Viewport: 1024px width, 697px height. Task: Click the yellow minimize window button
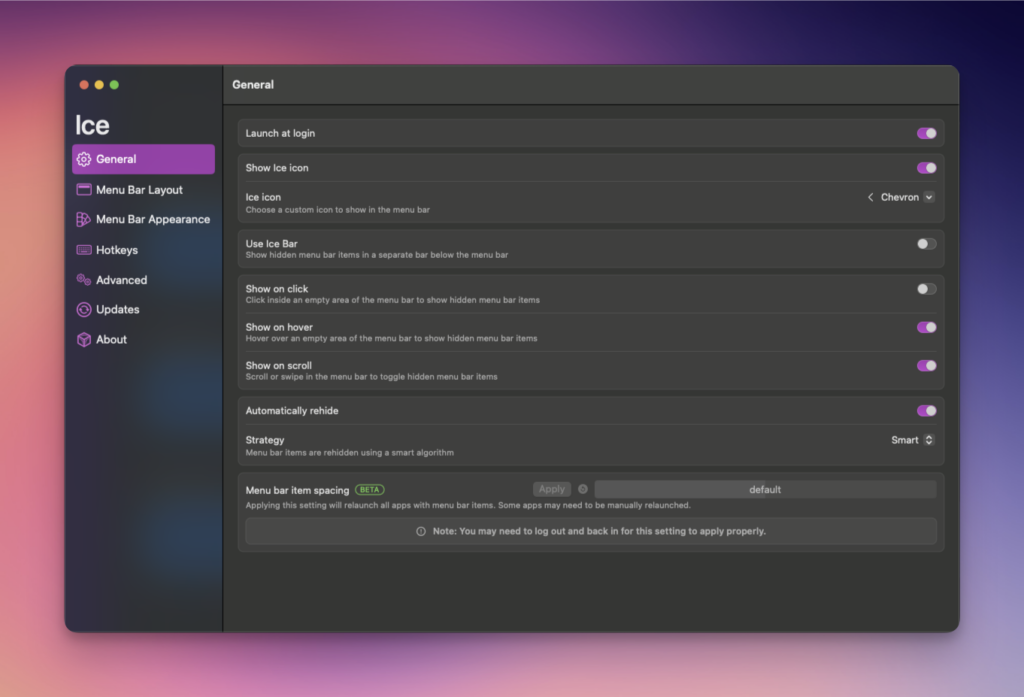pyautogui.click(x=99, y=85)
